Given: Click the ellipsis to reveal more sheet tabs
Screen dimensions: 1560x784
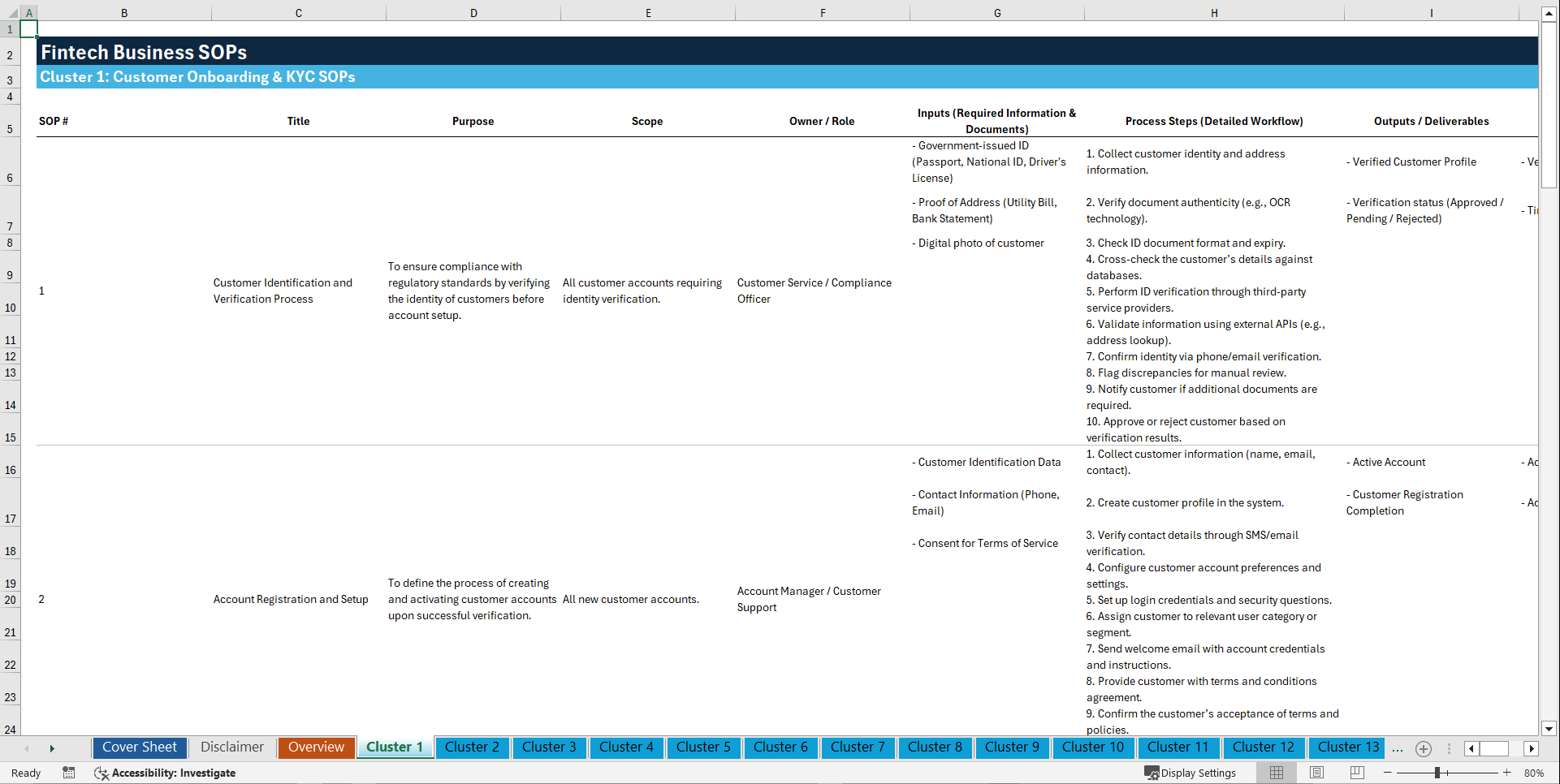Looking at the screenshot, I should tap(1397, 749).
